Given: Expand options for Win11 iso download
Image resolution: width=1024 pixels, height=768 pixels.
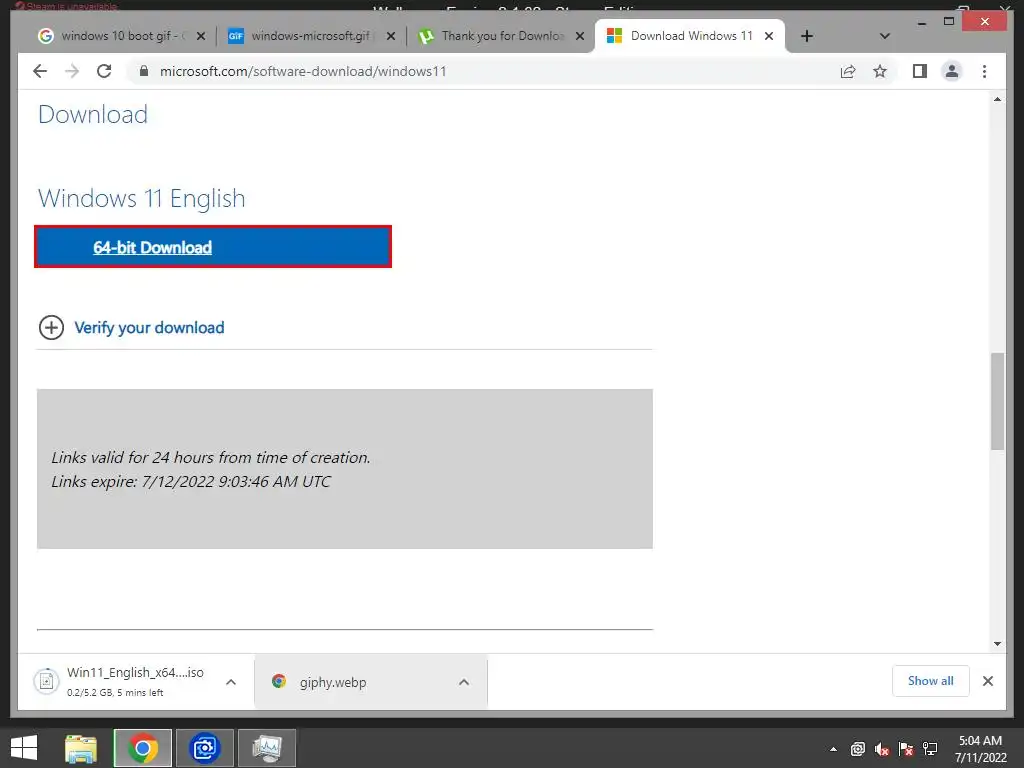Looking at the screenshot, I should (x=231, y=682).
